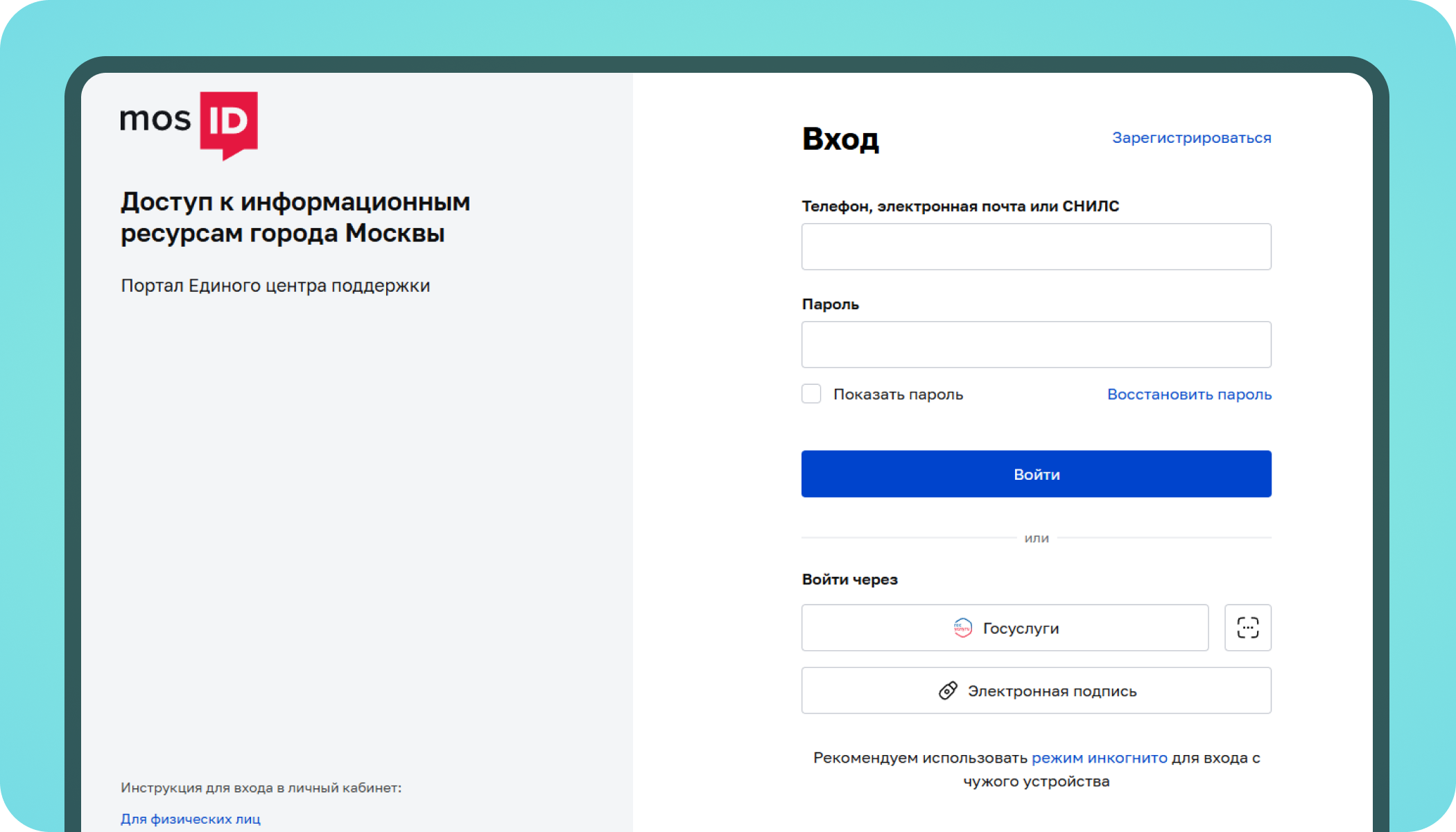Click the "Портал Единого центра поддержки" text
Viewport: 1456px width, 832px height.
[275, 286]
